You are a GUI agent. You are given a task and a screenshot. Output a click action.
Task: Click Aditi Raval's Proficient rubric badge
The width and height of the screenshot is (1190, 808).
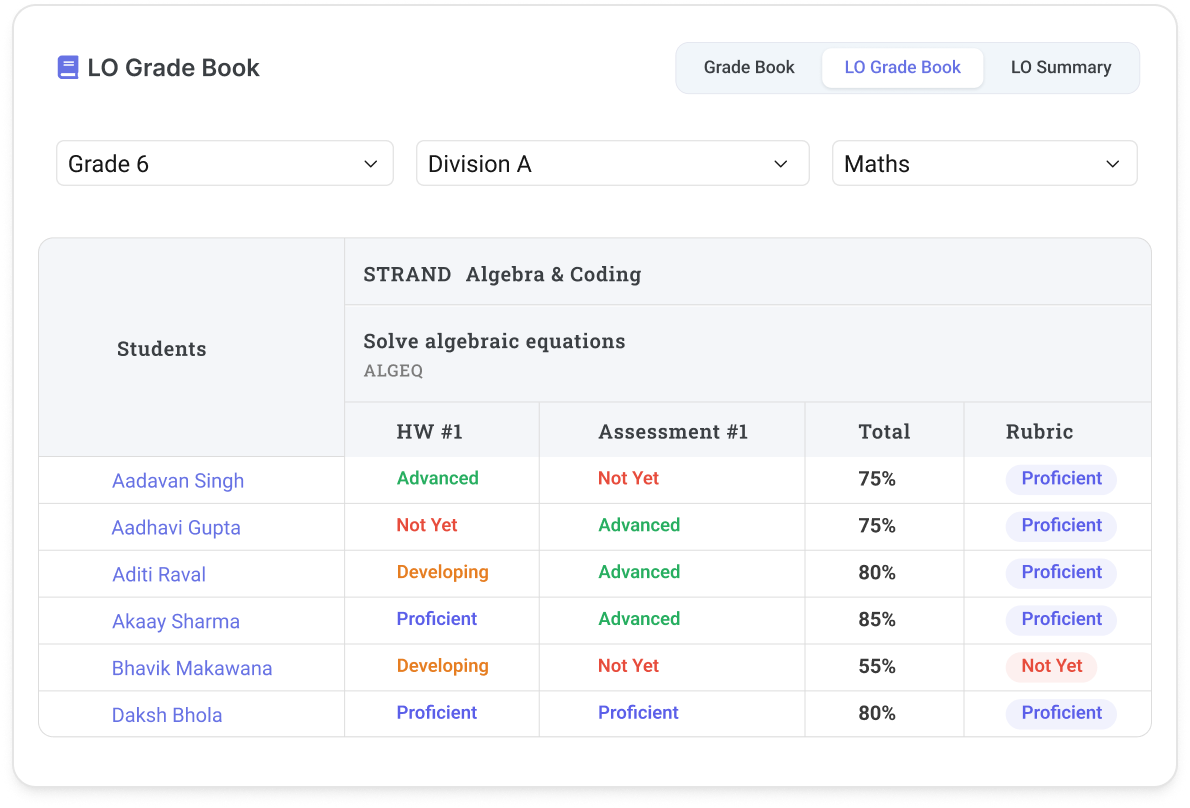(1061, 573)
